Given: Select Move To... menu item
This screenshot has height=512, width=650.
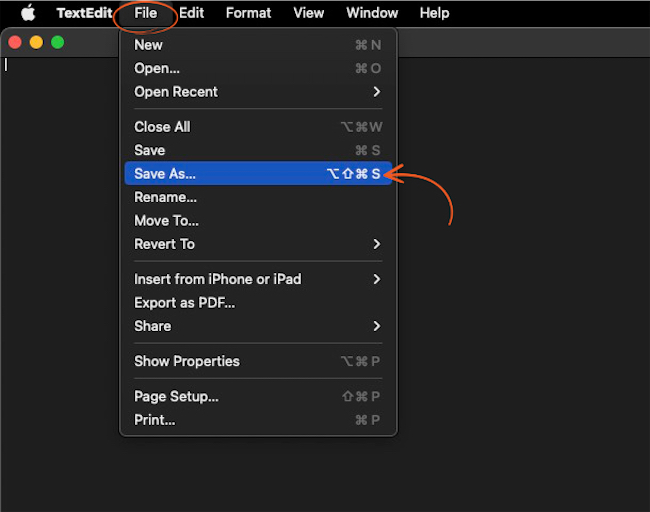Looking at the screenshot, I should (258, 221).
